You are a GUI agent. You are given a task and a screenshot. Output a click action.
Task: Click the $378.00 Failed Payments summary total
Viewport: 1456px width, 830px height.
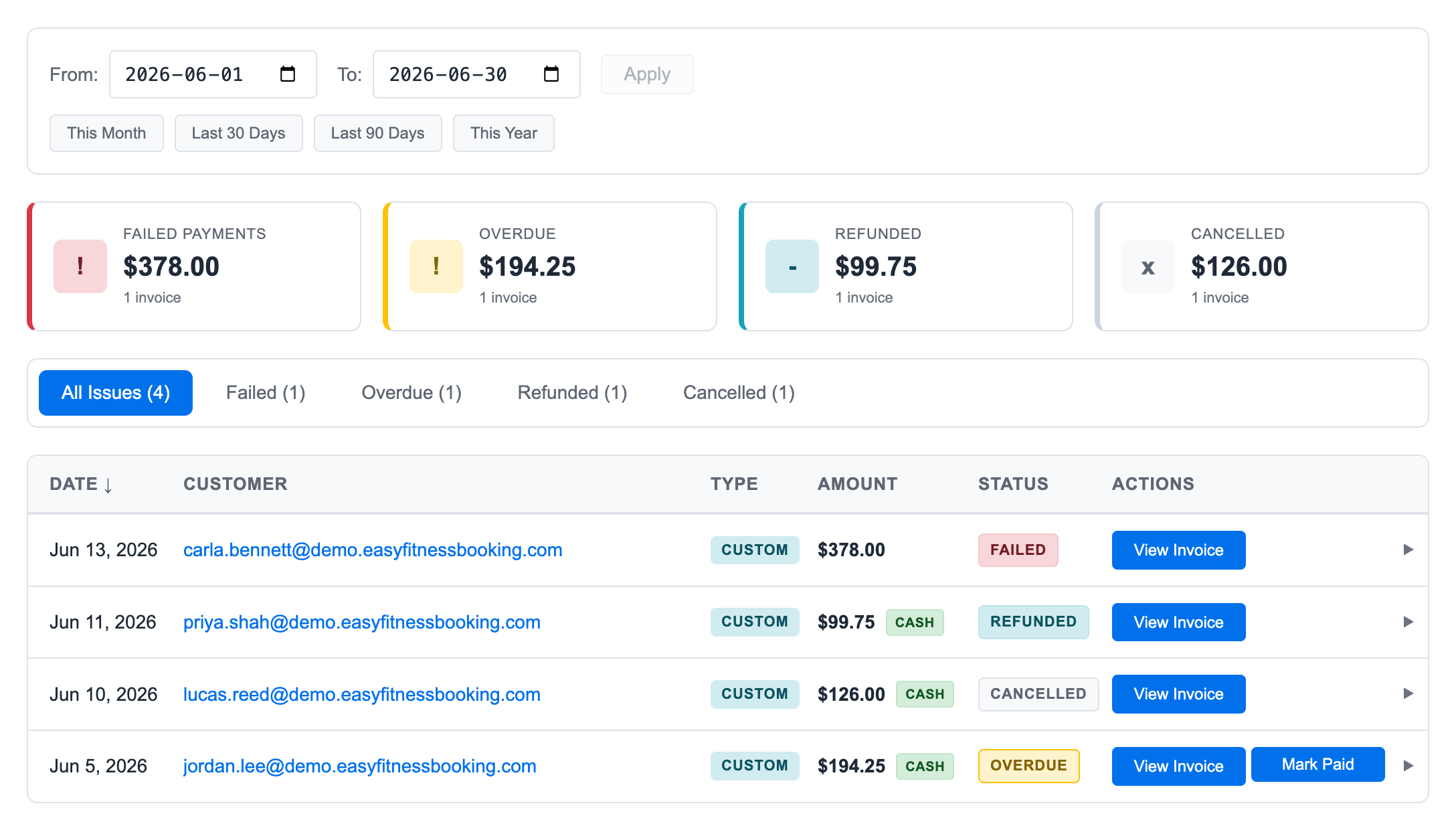pyautogui.click(x=171, y=266)
